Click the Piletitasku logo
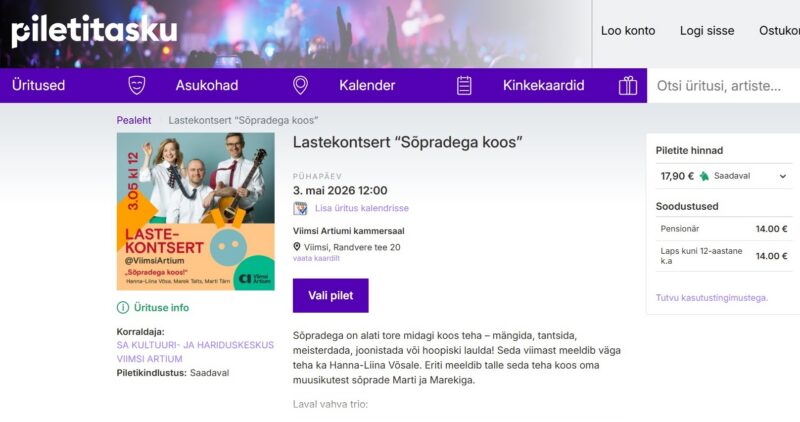This screenshot has height=422, width=800. point(94,31)
